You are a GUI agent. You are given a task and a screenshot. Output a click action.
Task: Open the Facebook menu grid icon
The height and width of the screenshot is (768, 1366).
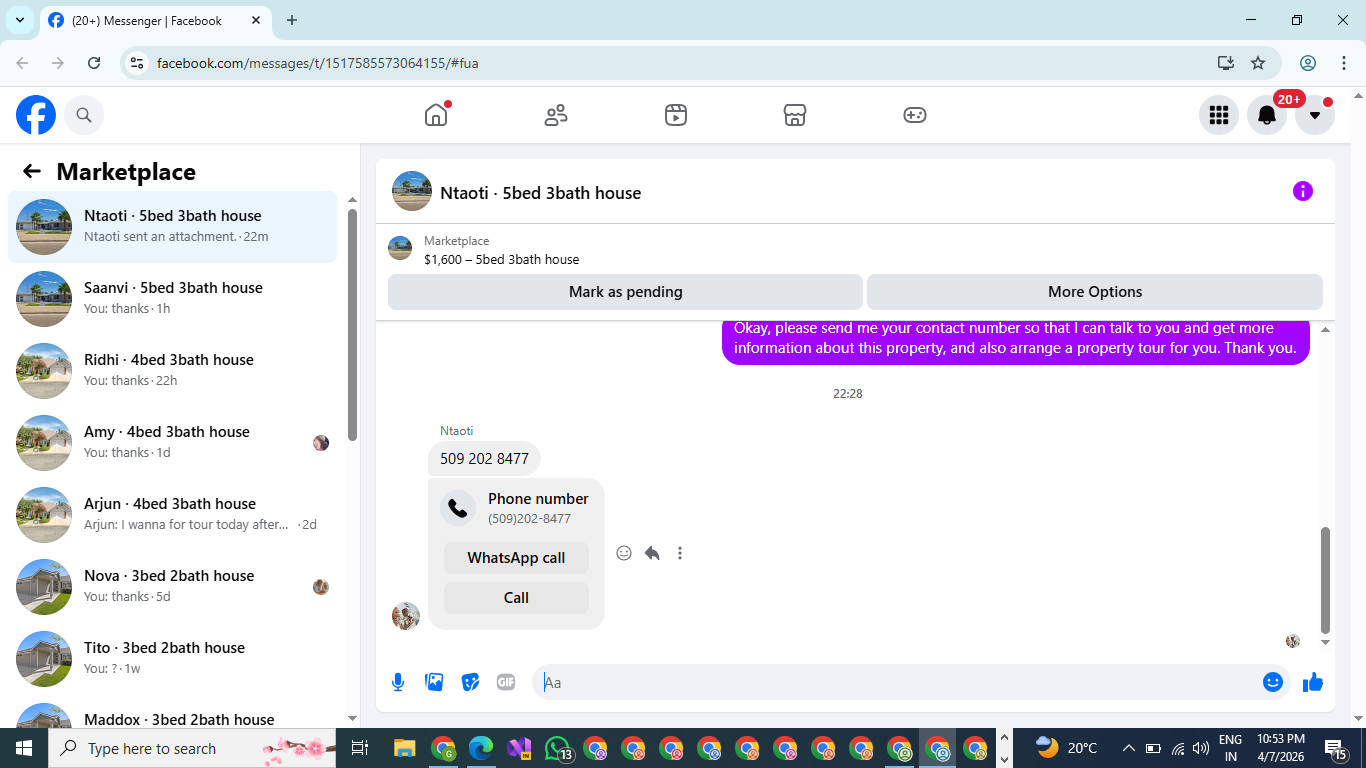1218,115
